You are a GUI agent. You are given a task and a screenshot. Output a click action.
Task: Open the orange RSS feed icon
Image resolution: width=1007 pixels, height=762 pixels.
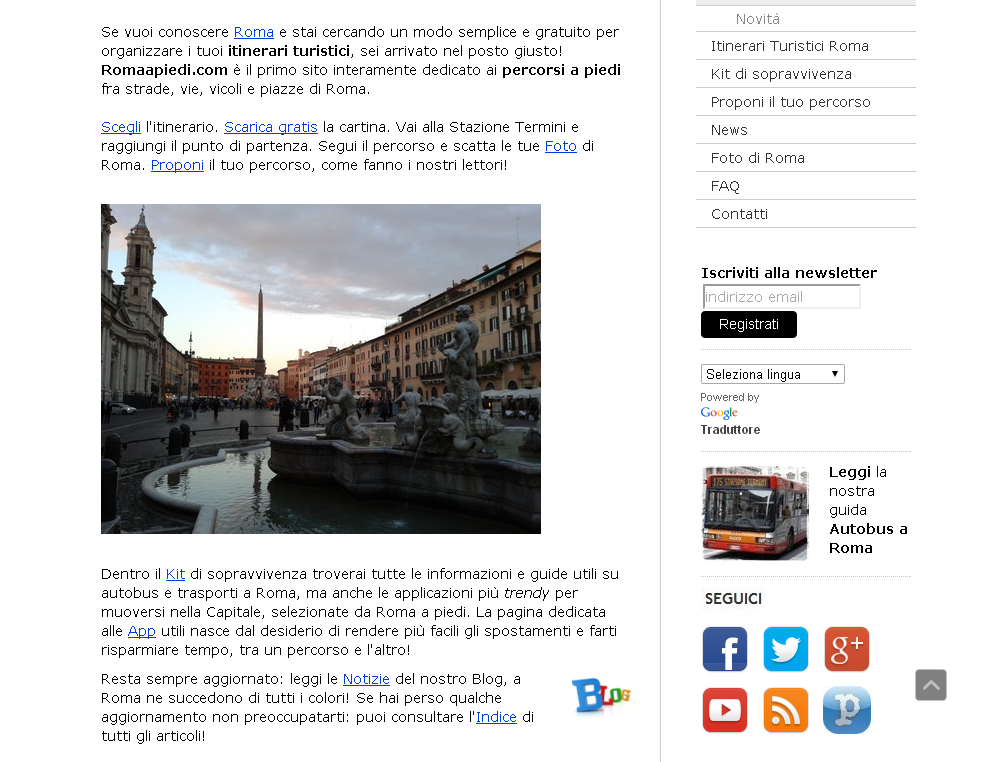tap(785, 710)
